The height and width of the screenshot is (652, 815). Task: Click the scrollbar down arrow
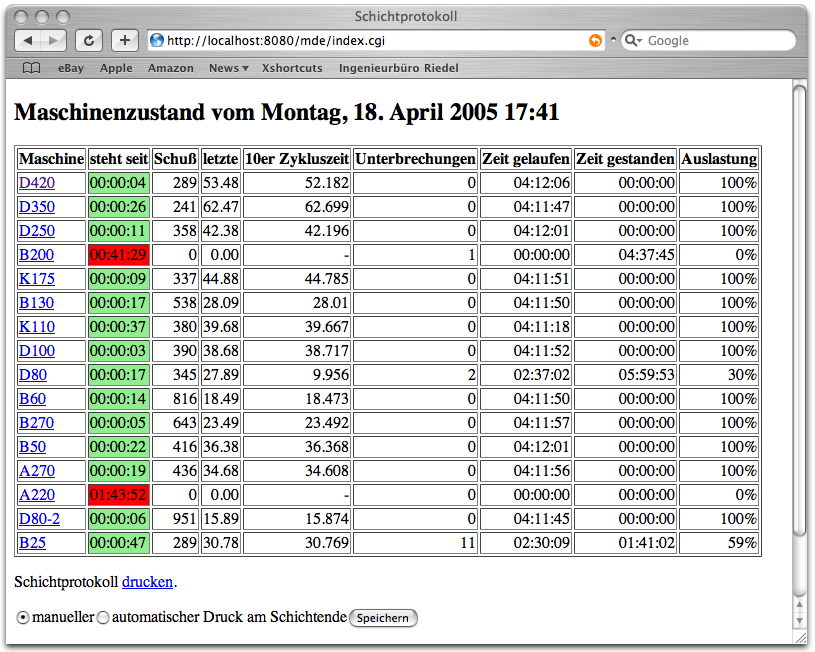coord(799,621)
